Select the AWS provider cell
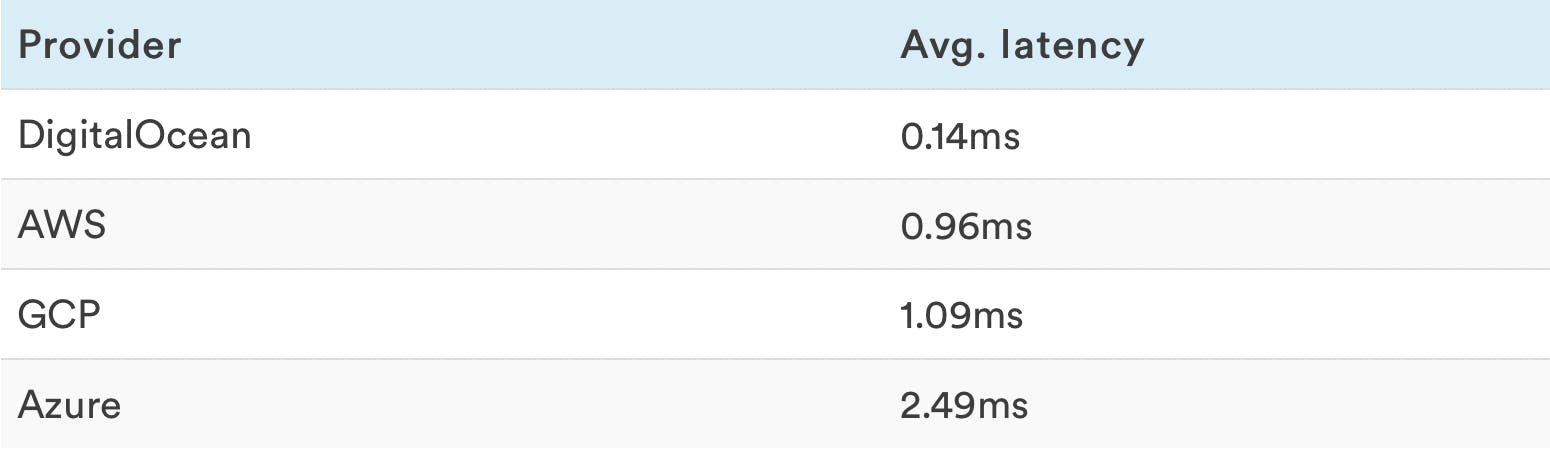 (62, 225)
